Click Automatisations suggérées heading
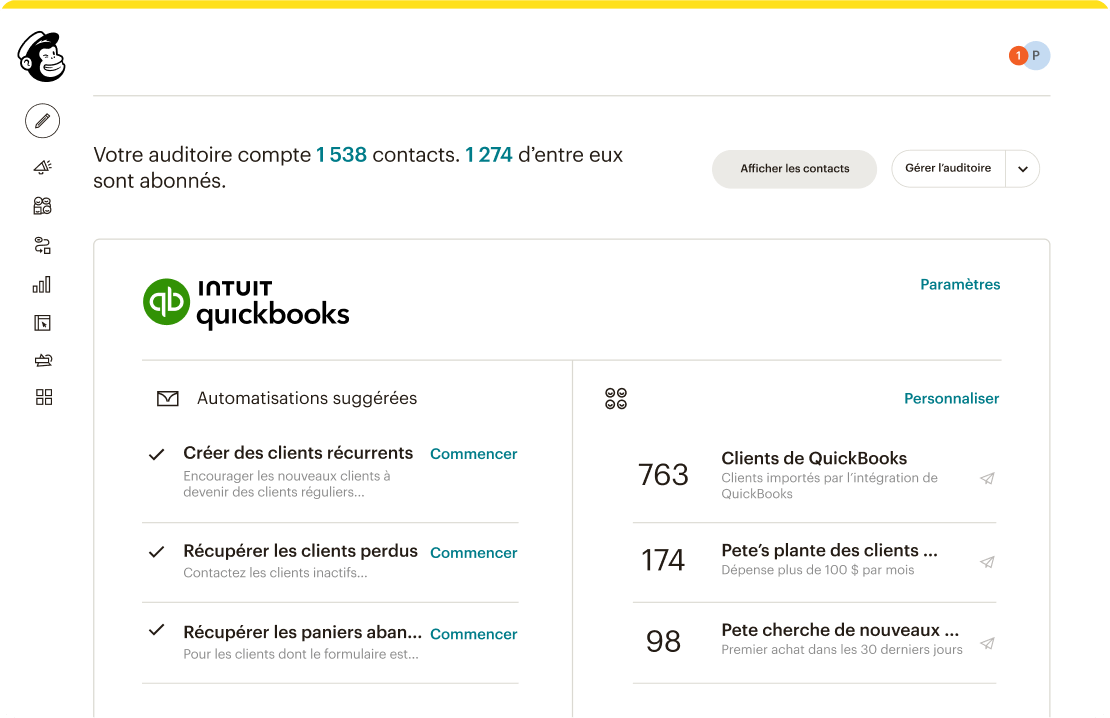Viewport: 1110px width, 718px height. pyautogui.click(x=307, y=399)
